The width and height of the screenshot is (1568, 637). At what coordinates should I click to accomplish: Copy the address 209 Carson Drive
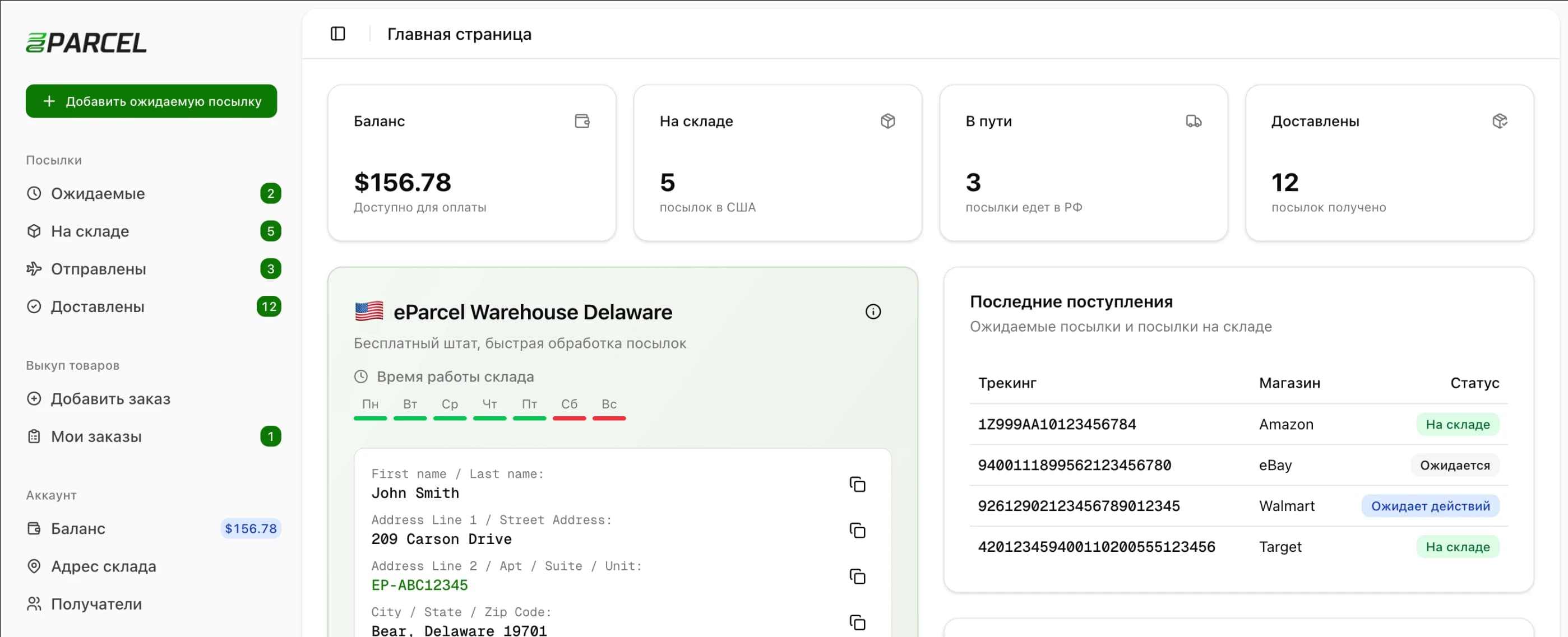[858, 531]
